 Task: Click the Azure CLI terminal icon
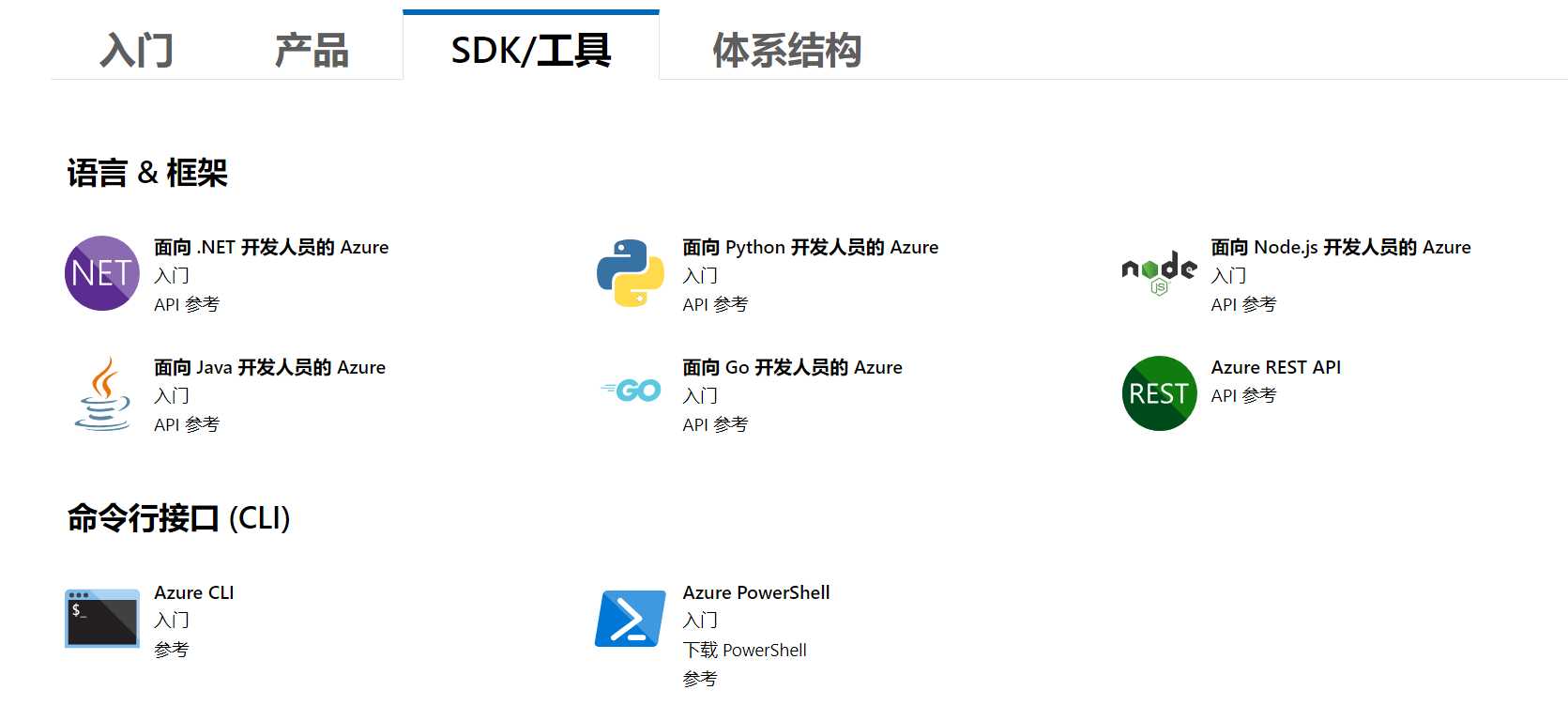point(102,618)
